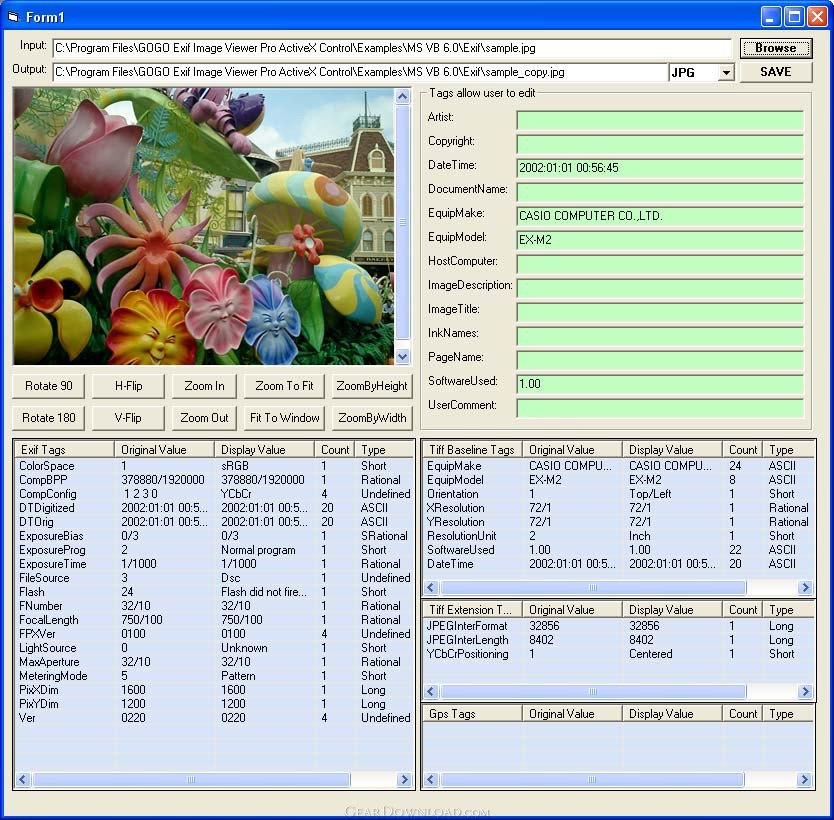Select the FocalLength row
The width and height of the screenshot is (834, 820).
point(214,620)
